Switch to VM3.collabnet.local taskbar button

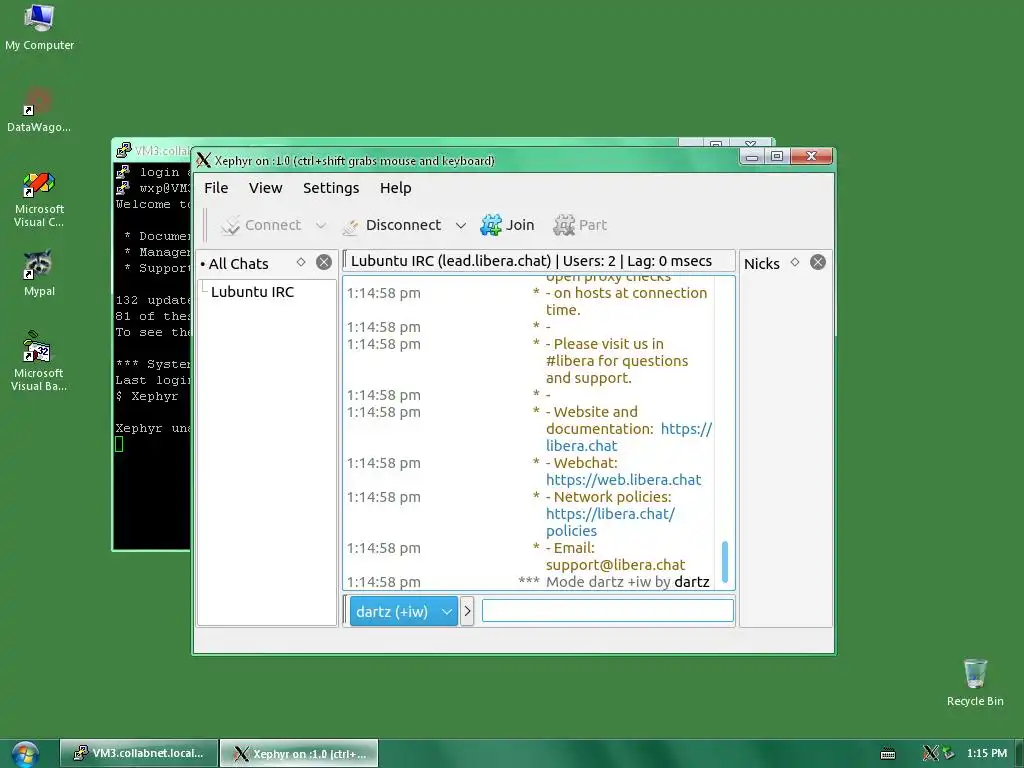click(x=138, y=753)
